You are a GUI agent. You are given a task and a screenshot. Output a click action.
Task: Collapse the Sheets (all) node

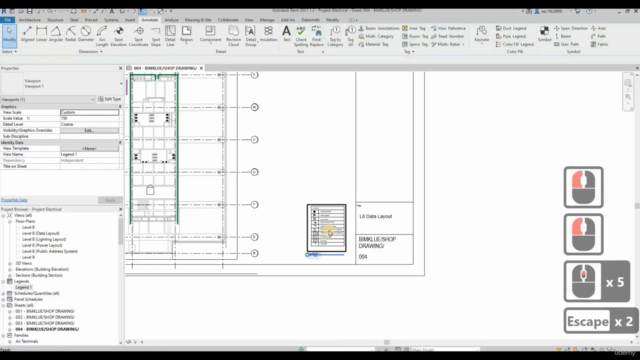(4, 305)
